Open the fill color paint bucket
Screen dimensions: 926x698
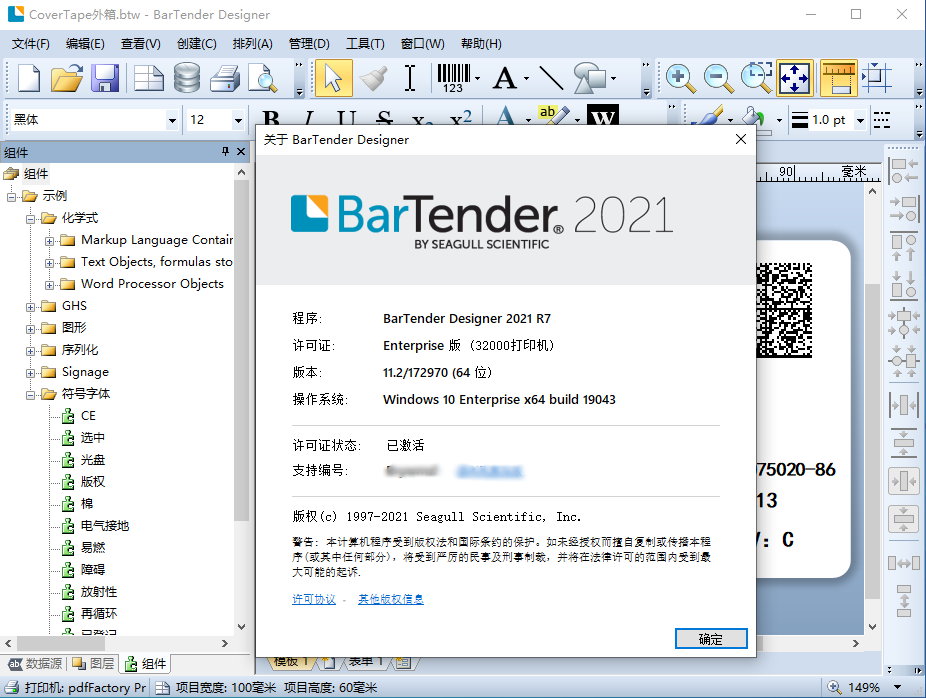755,119
